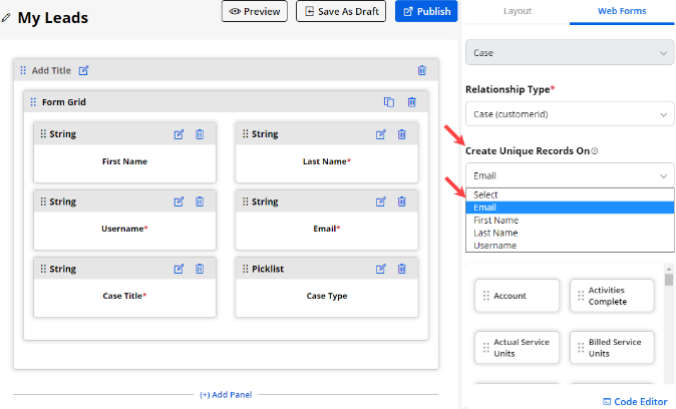Click Save As Draft
Image resolution: width=676 pixels, height=409 pixels.
341,11
